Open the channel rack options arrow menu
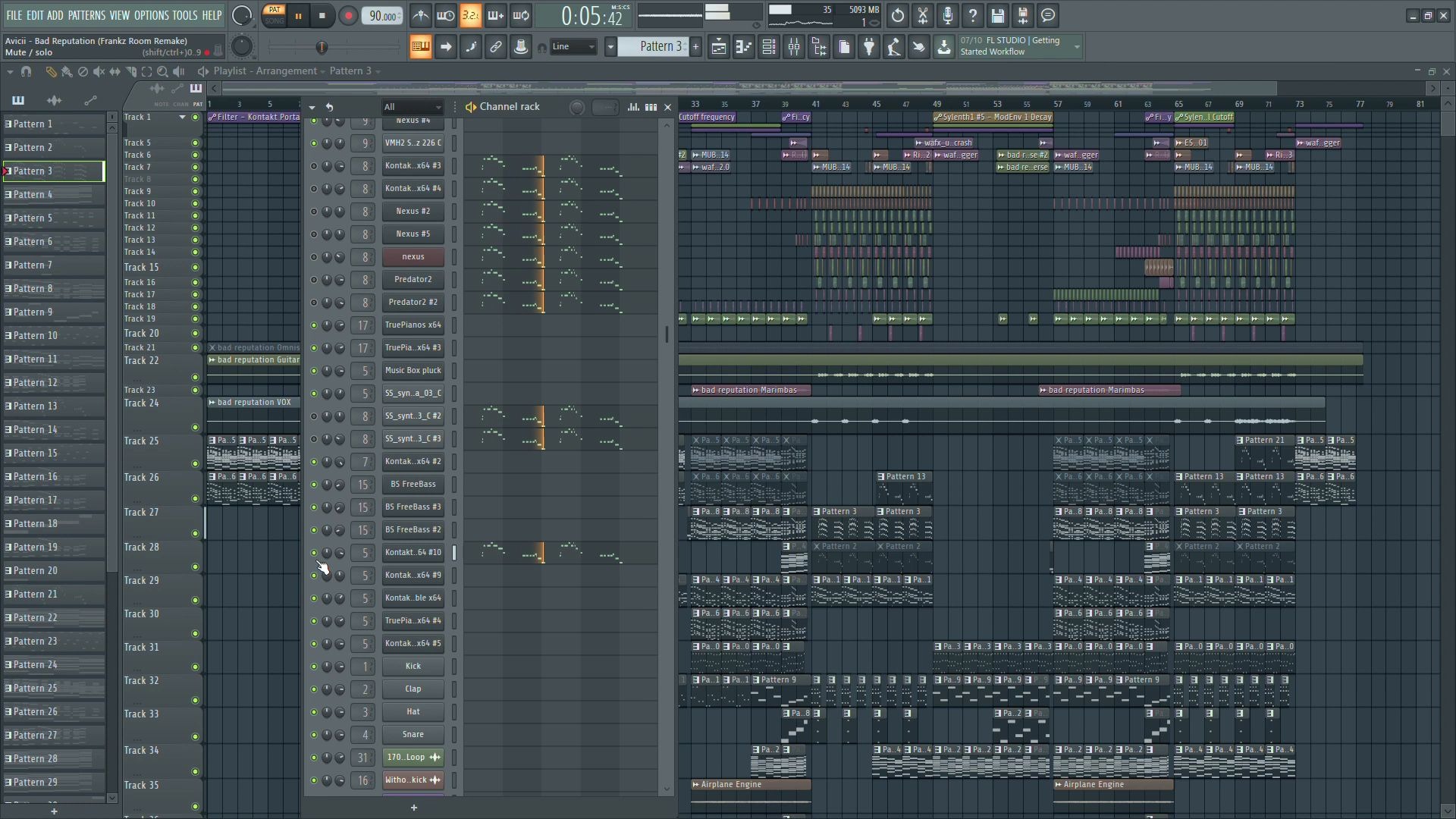This screenshot has height=819, width=1456. (x=312, y=107)
